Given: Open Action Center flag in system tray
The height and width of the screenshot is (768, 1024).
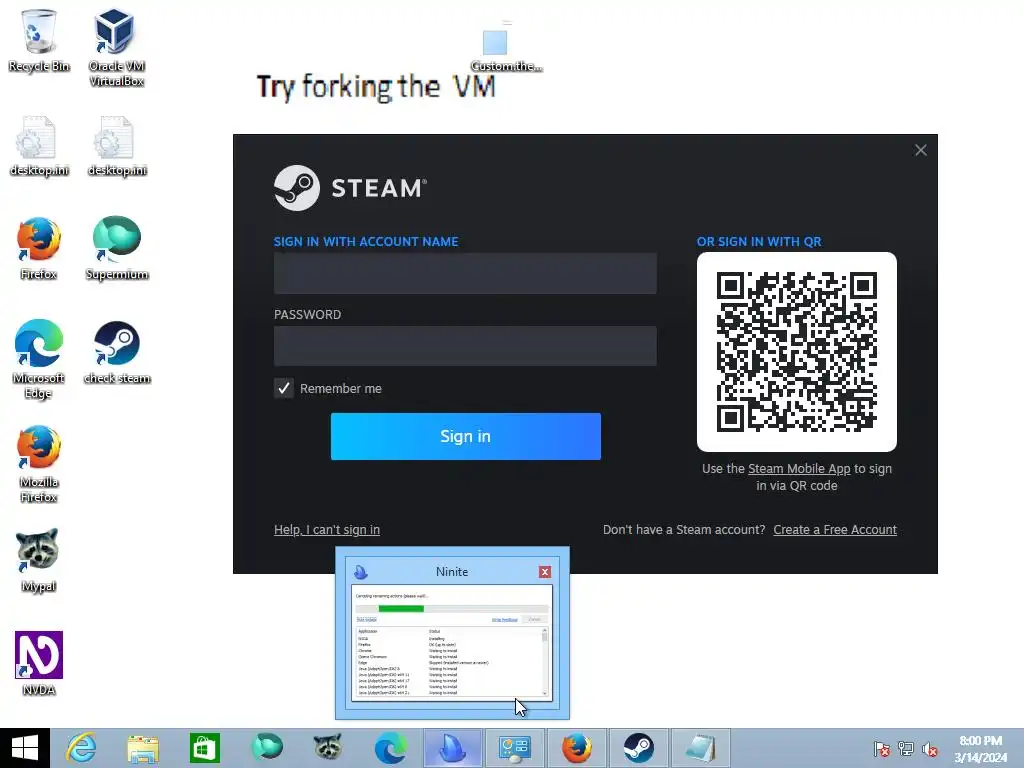Looking at the screenshot, I should [x=881, y=749].
